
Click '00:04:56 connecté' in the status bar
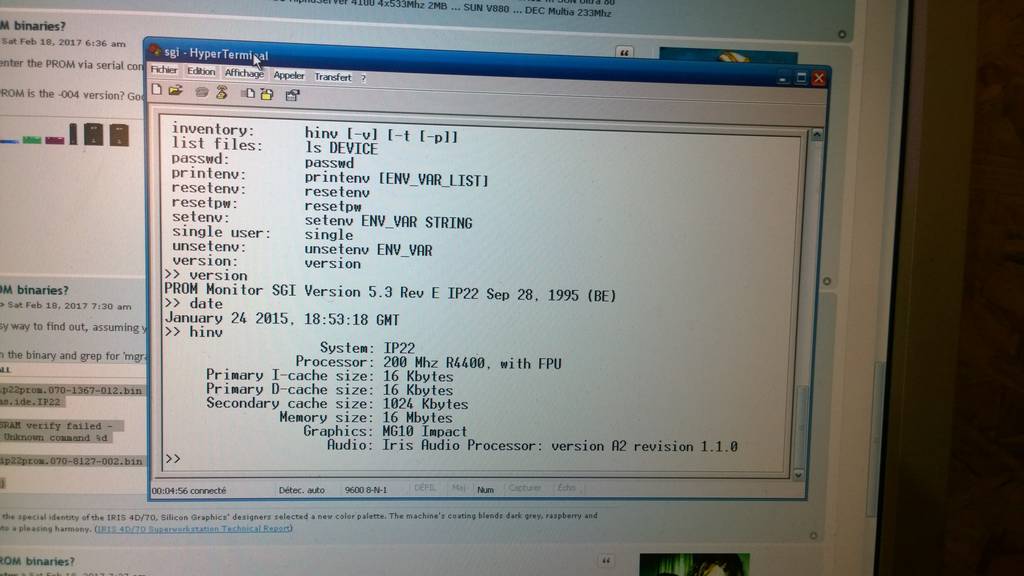point(189,490)
